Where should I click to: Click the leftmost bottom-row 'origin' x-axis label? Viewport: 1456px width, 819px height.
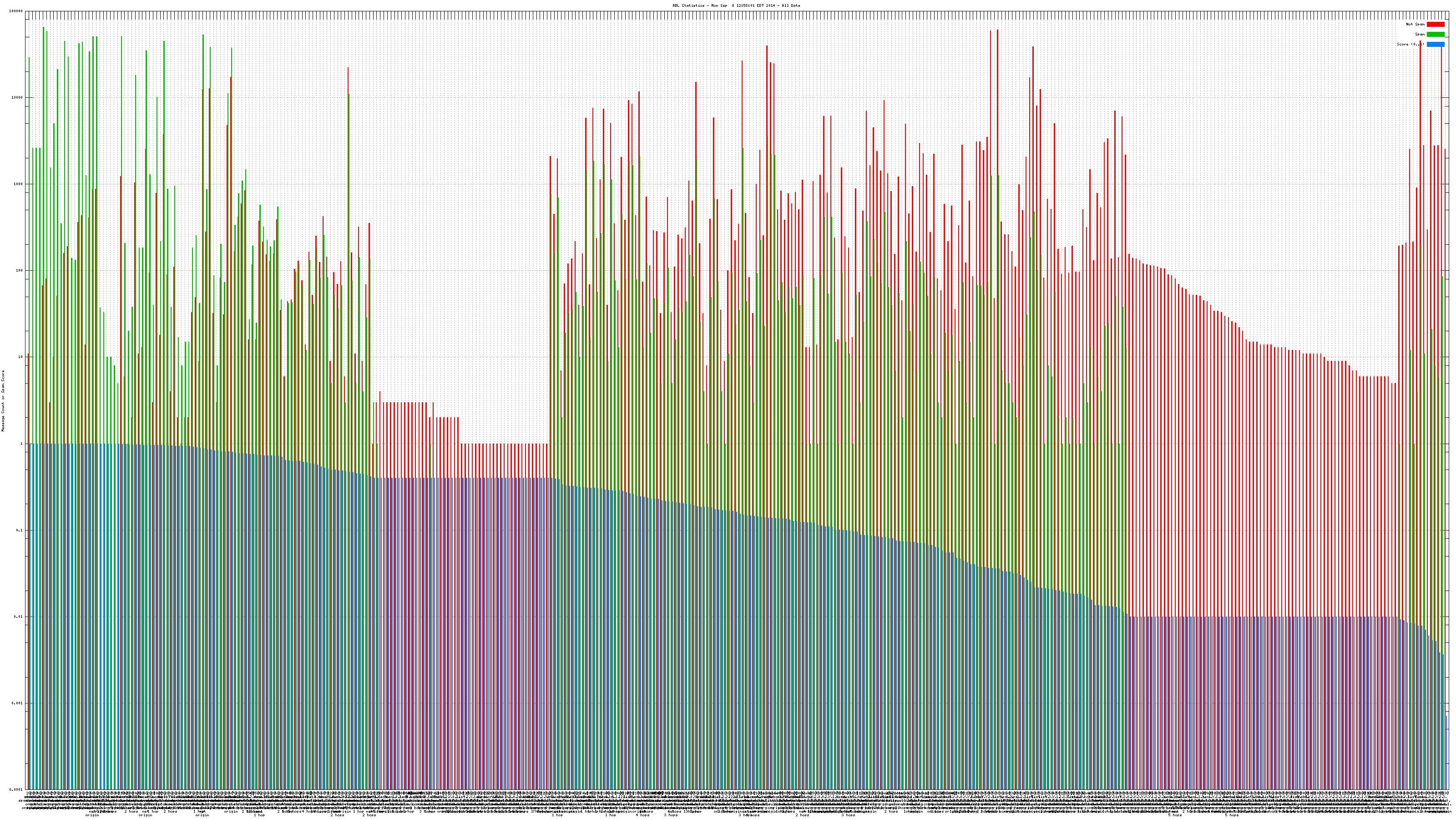tap(92, 815)
